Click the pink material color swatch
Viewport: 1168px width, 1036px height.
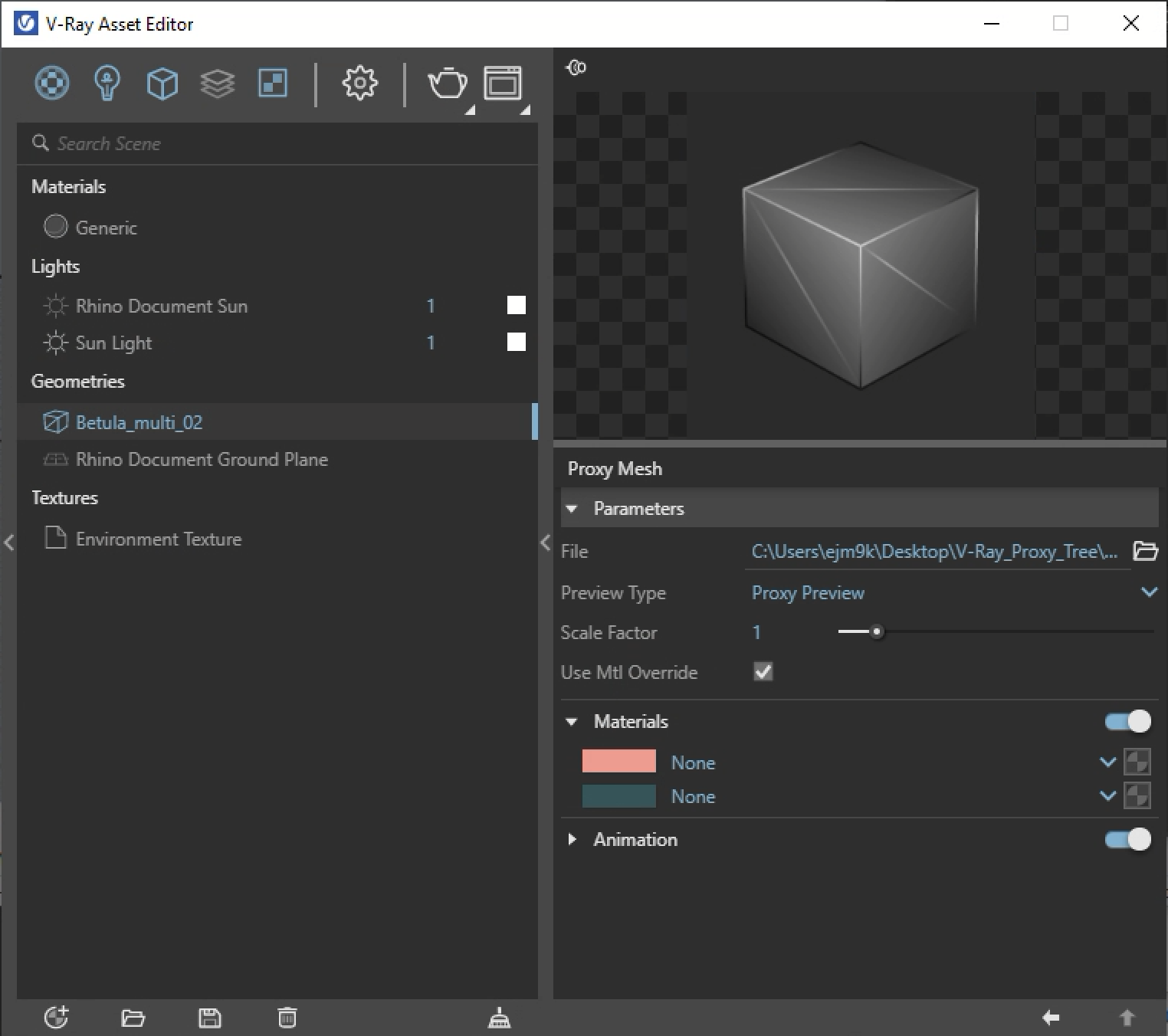pos(619,761)
